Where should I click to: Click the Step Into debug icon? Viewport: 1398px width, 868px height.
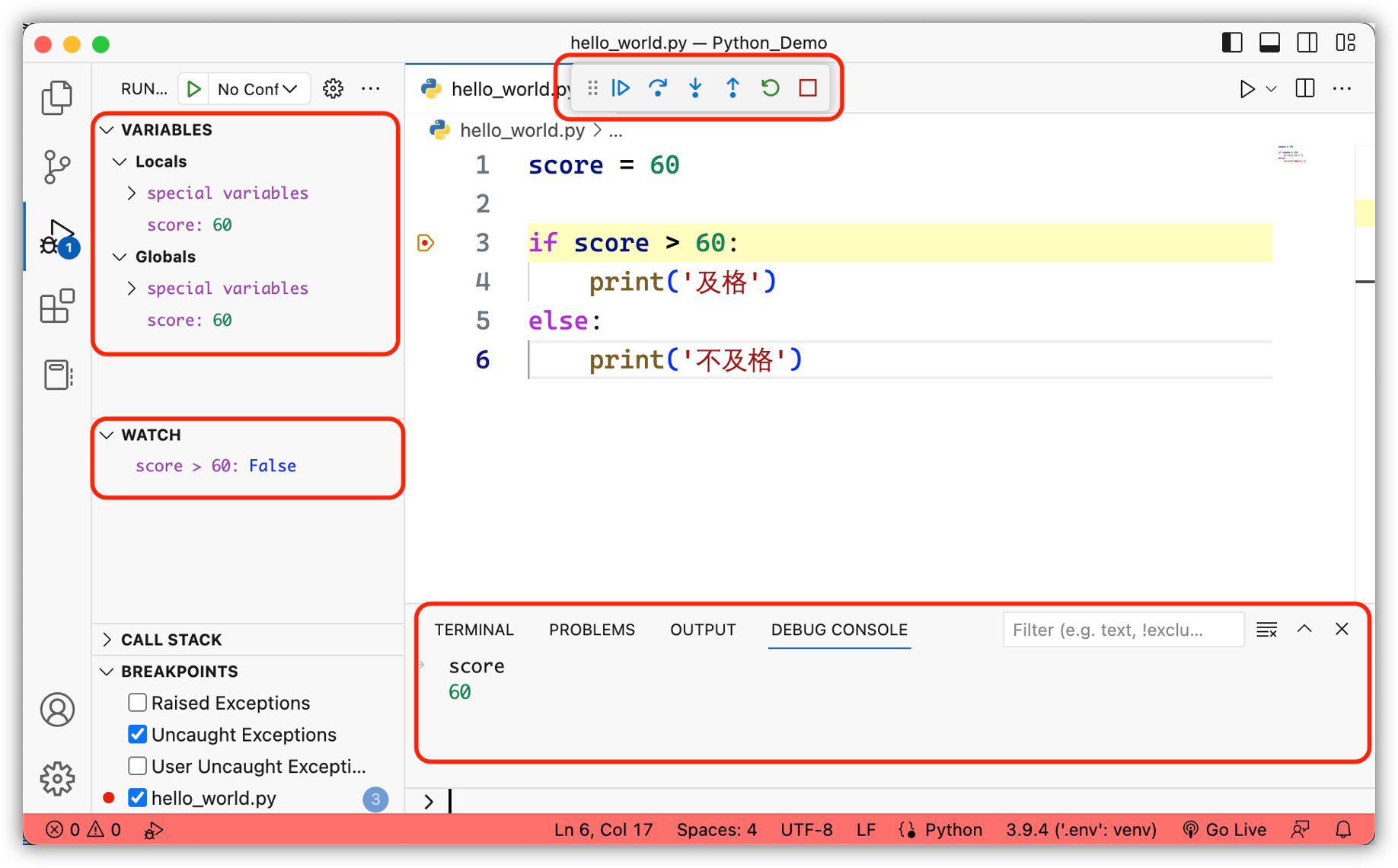[695, 88]
